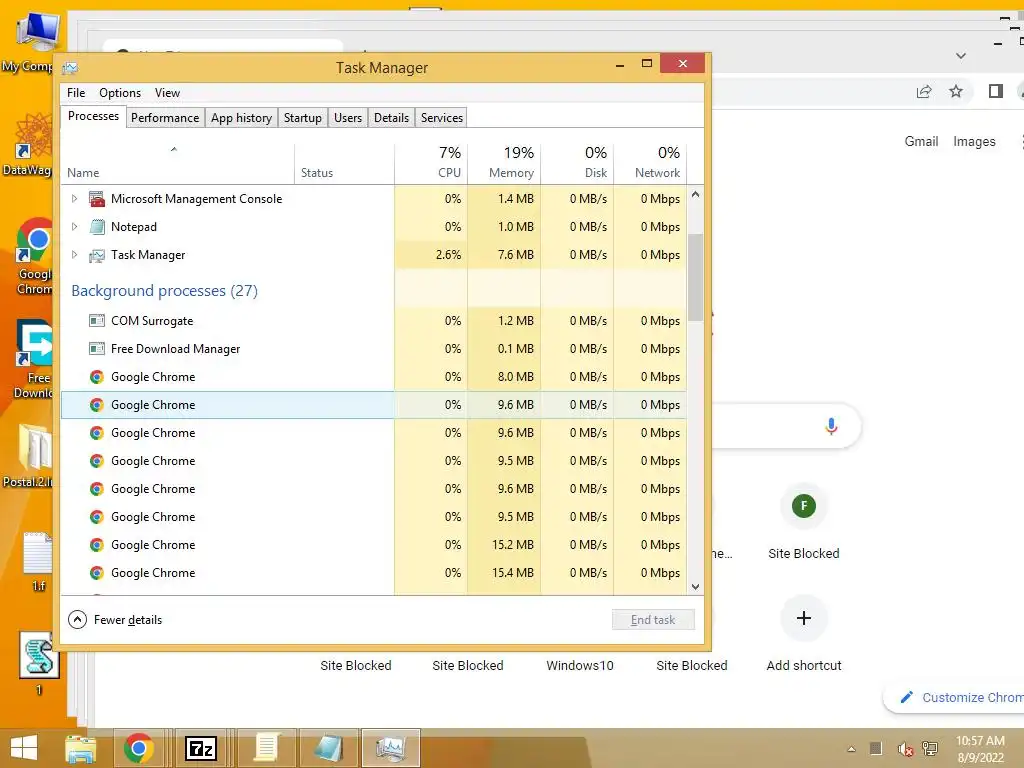1024x768 pixels.
Task: Open the green F Site Blocked shortcut
Action: pyautogui.click(x=804, y=505)
